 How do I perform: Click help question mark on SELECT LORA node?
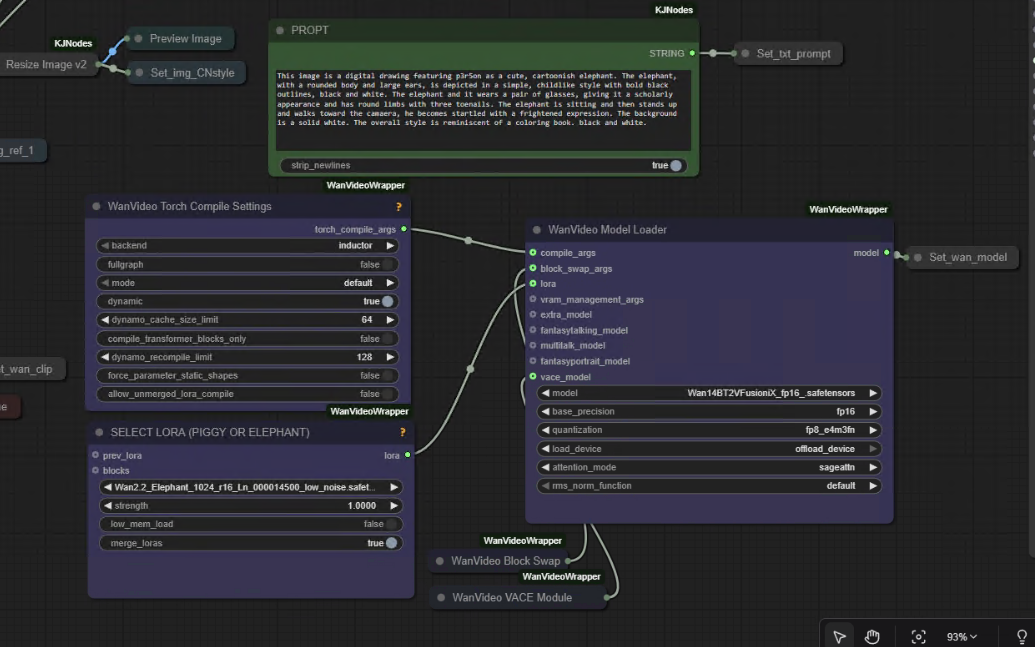pos(403,432)
